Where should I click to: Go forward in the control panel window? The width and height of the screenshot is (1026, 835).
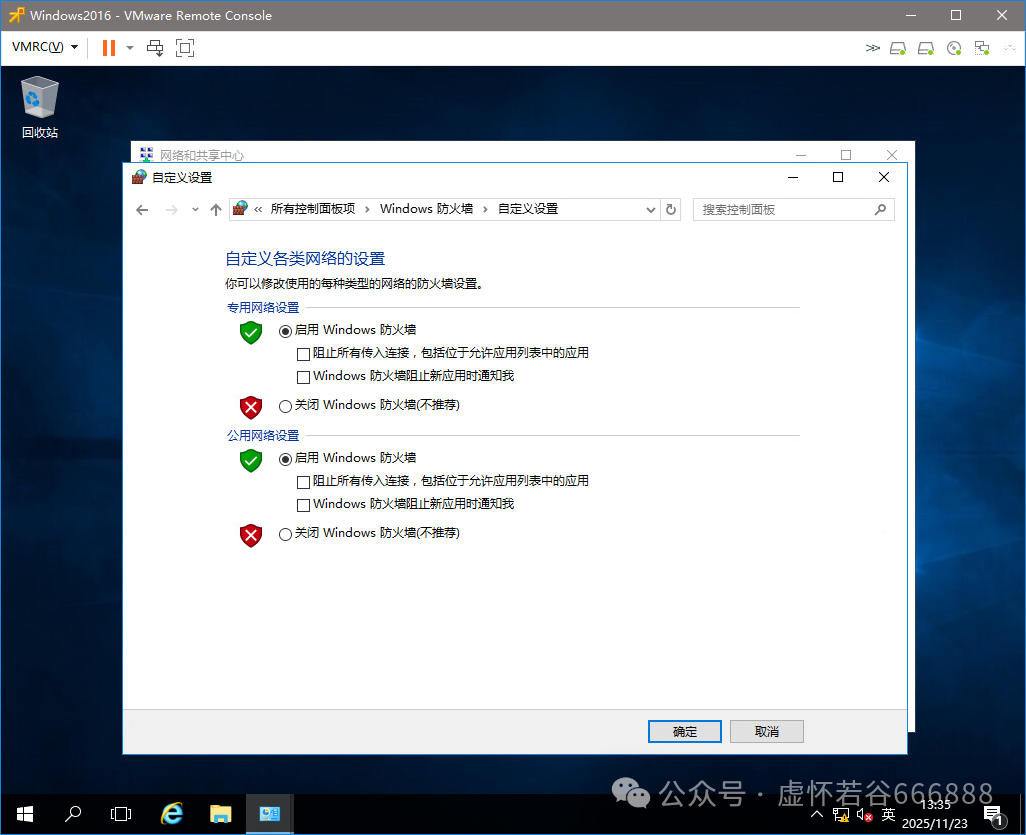pyautogui.click(x=171, y=210)
